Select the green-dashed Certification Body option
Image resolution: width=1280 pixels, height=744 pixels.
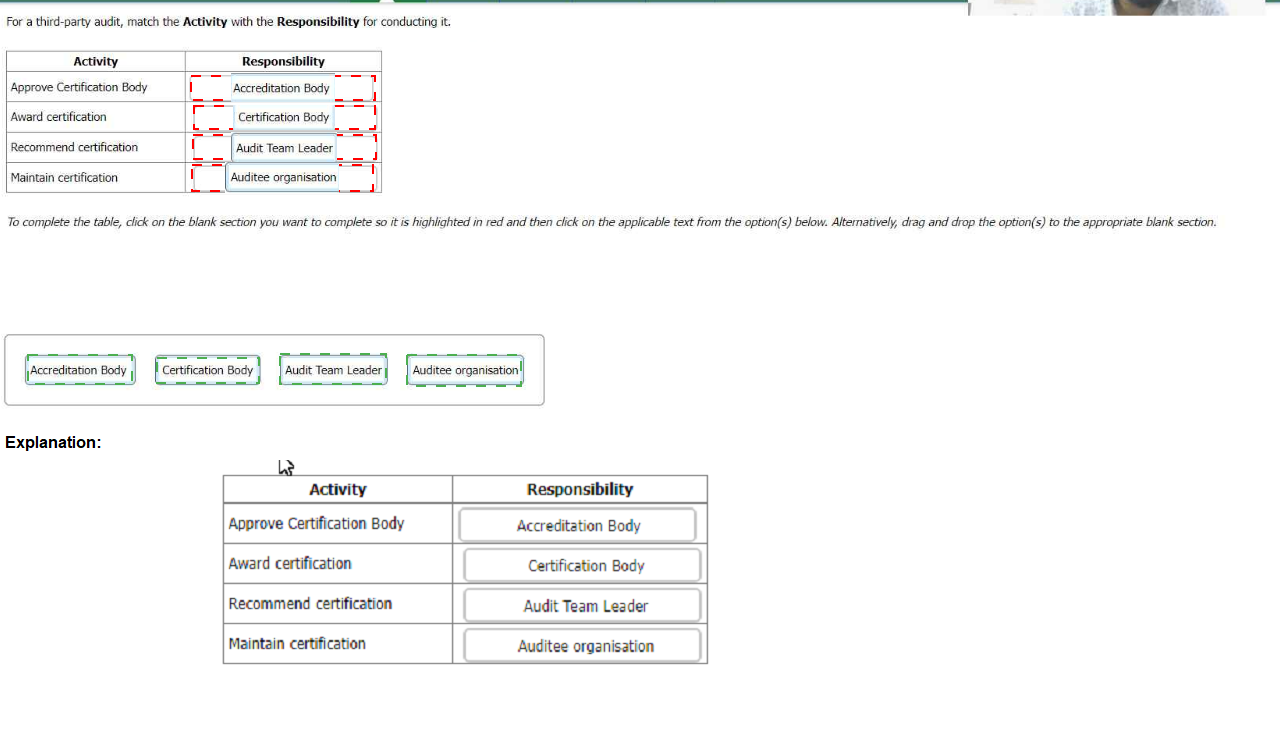pos(207,370)
